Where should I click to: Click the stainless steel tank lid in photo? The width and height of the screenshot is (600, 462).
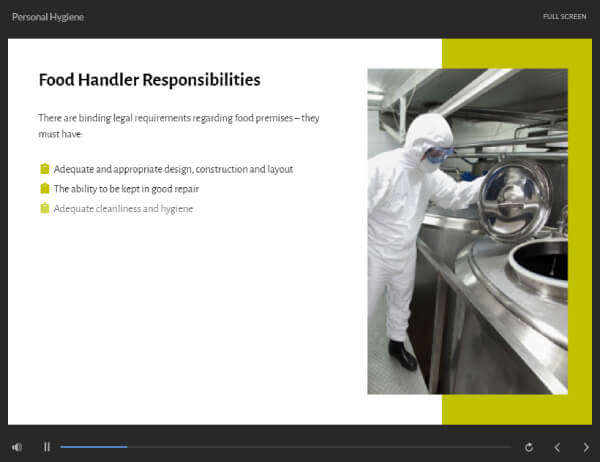click(515, 200)
